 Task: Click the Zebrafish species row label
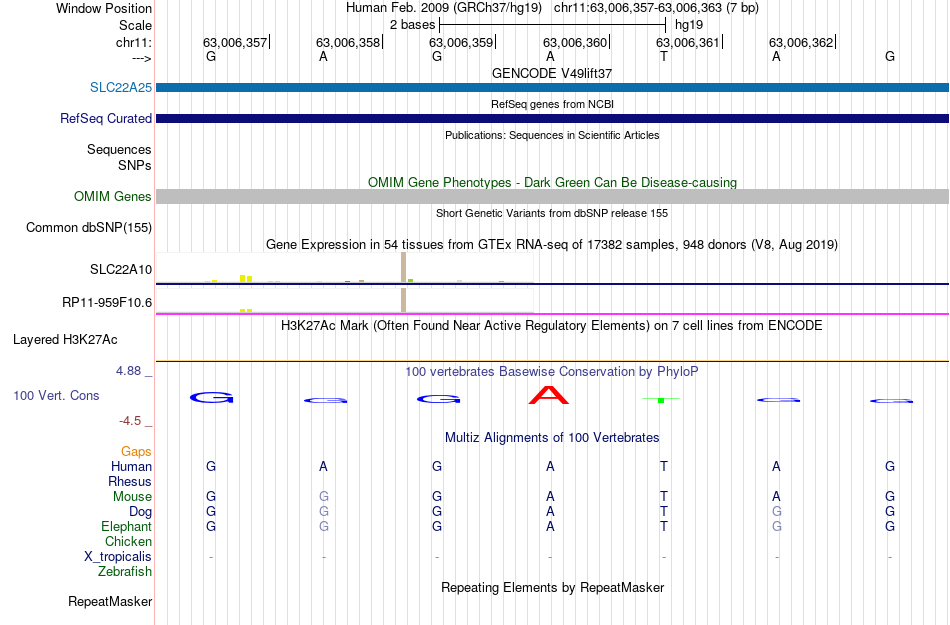(x=125, y=572)
